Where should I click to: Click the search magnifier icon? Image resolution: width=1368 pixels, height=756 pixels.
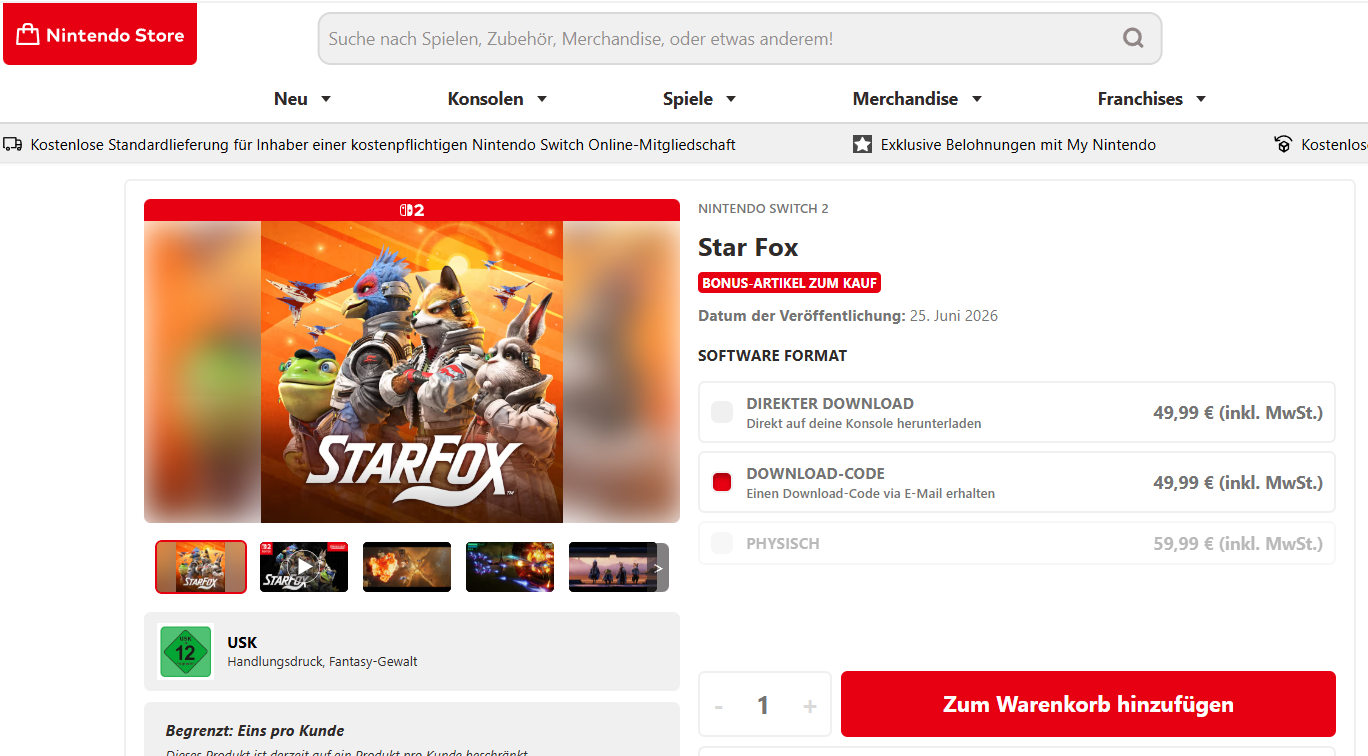1133,39
